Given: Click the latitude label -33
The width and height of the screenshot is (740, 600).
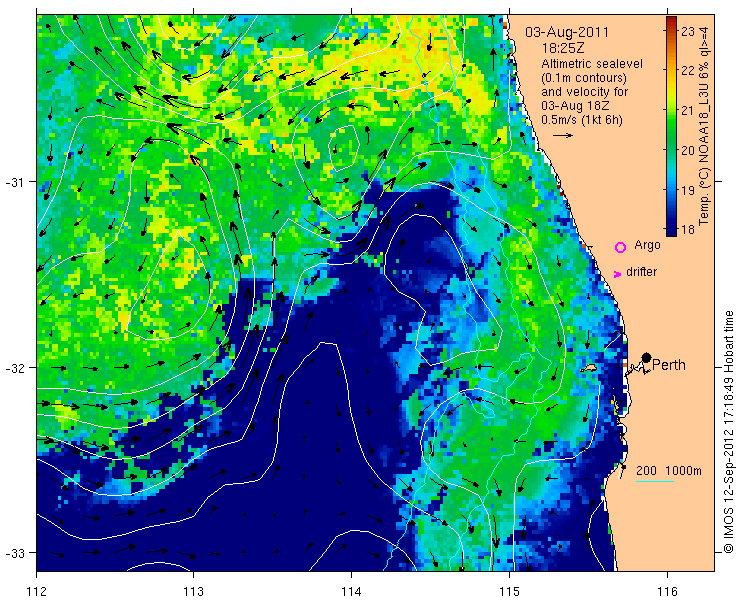Looking at the screenshot, I should [x=16, y=552].
